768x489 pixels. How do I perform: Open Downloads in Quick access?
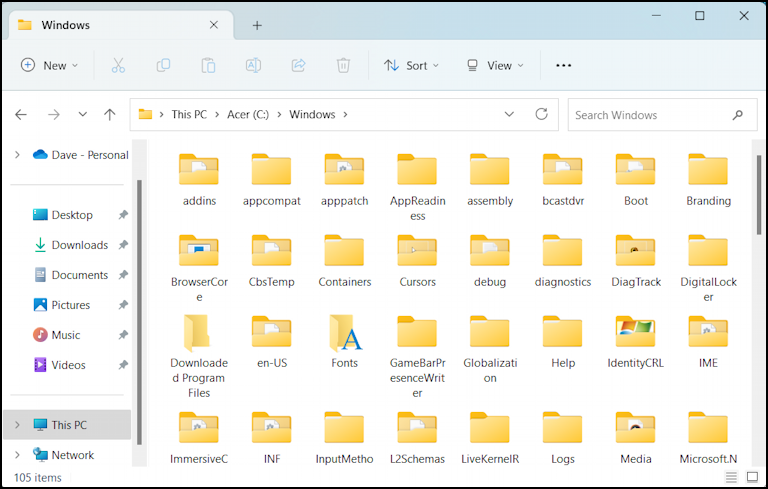point(72,245)
